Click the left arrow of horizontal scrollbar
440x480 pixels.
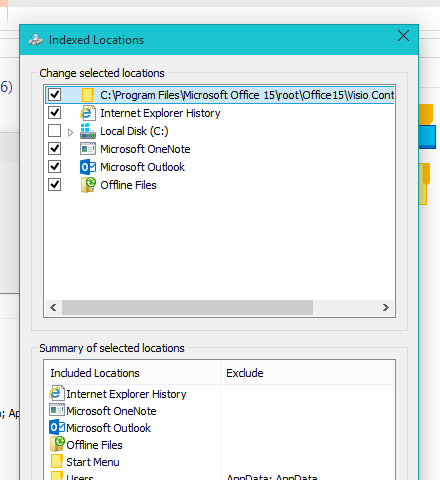click(53, 307)
